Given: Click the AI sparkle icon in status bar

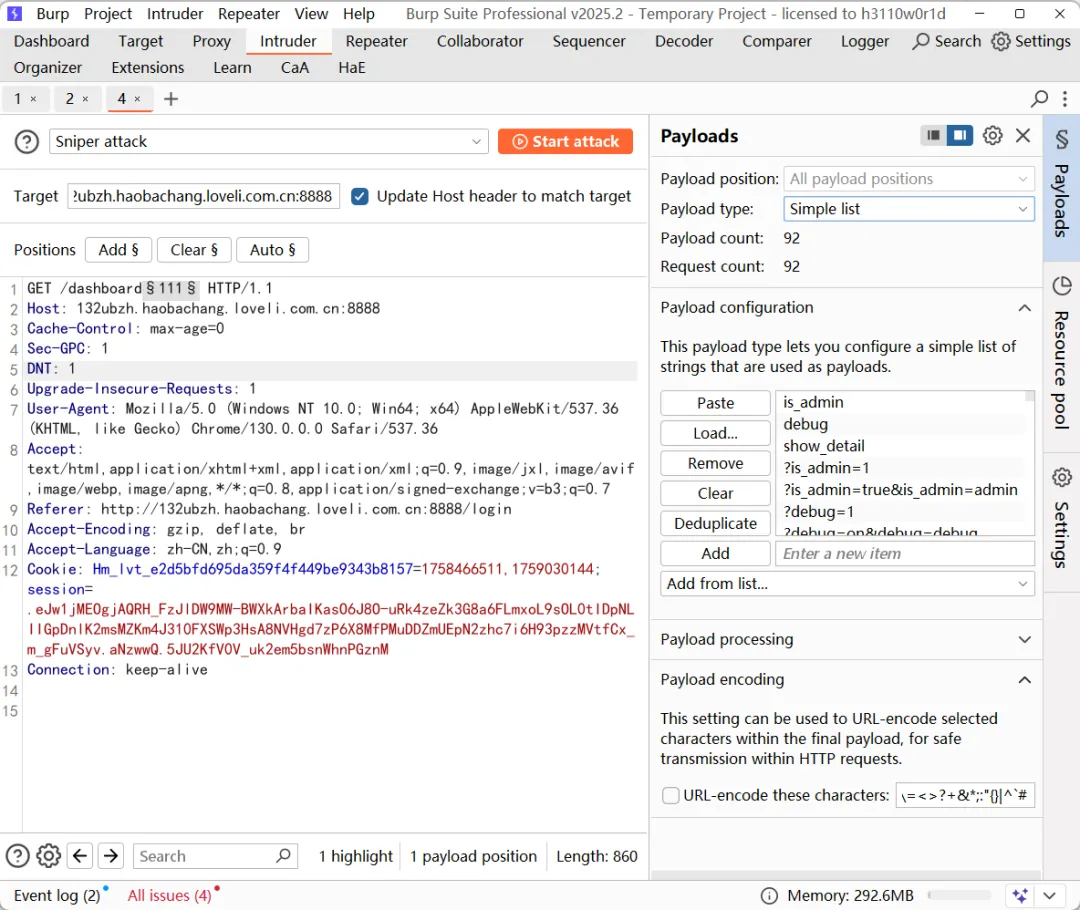Looking at the screenshot, I should (x=1020, y=896).
